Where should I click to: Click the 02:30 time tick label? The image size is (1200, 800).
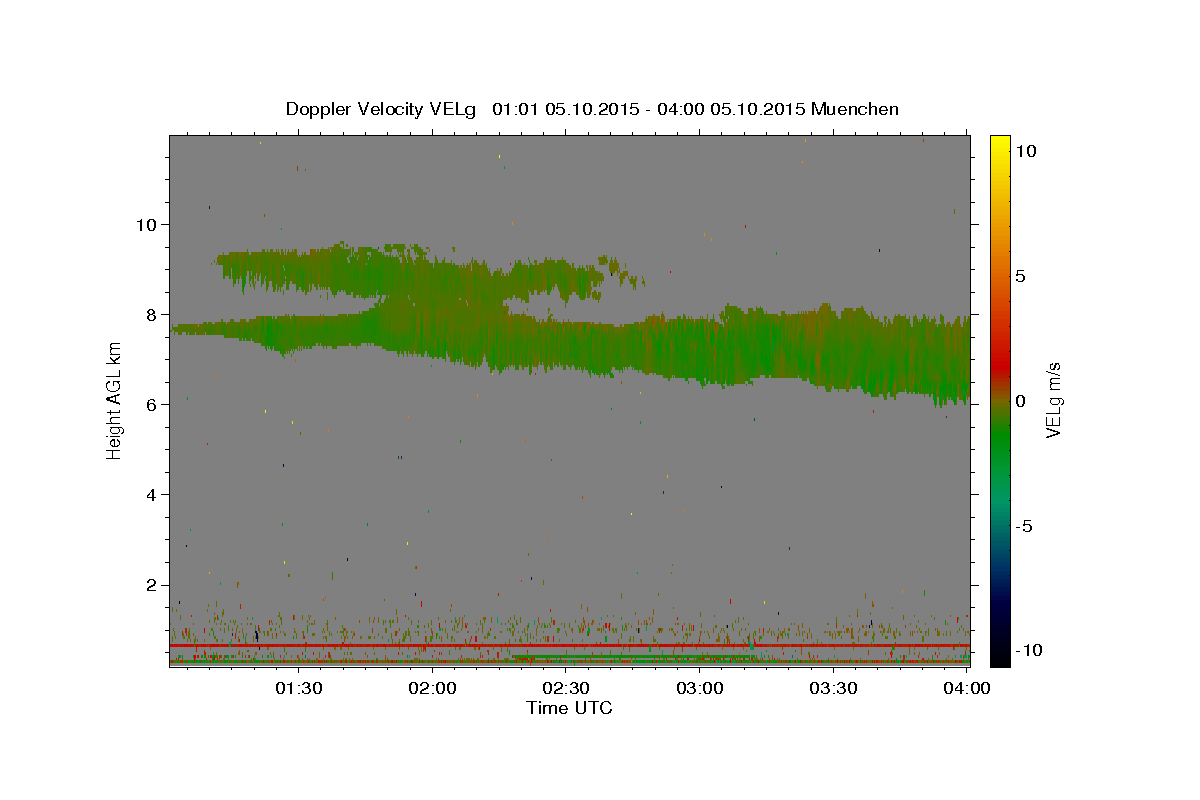(565, 688)
